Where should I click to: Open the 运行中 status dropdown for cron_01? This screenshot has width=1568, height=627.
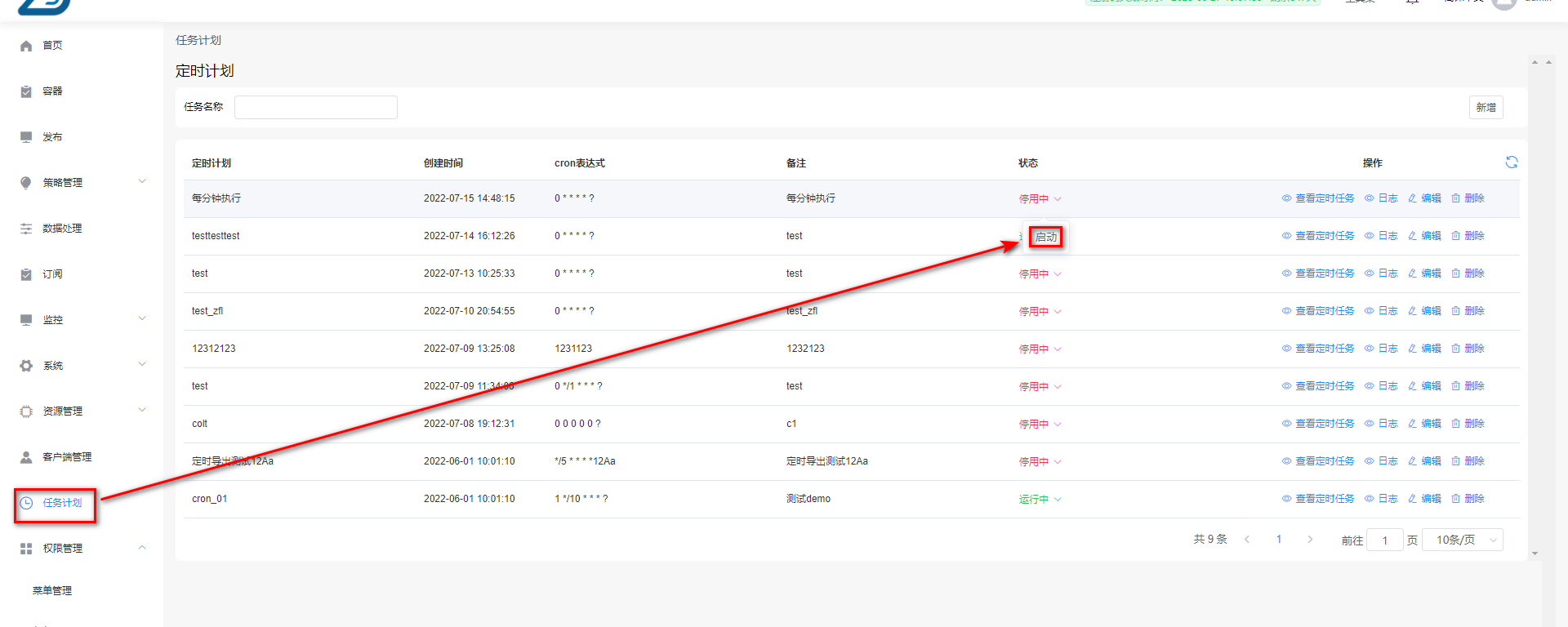pos(1040,500)
